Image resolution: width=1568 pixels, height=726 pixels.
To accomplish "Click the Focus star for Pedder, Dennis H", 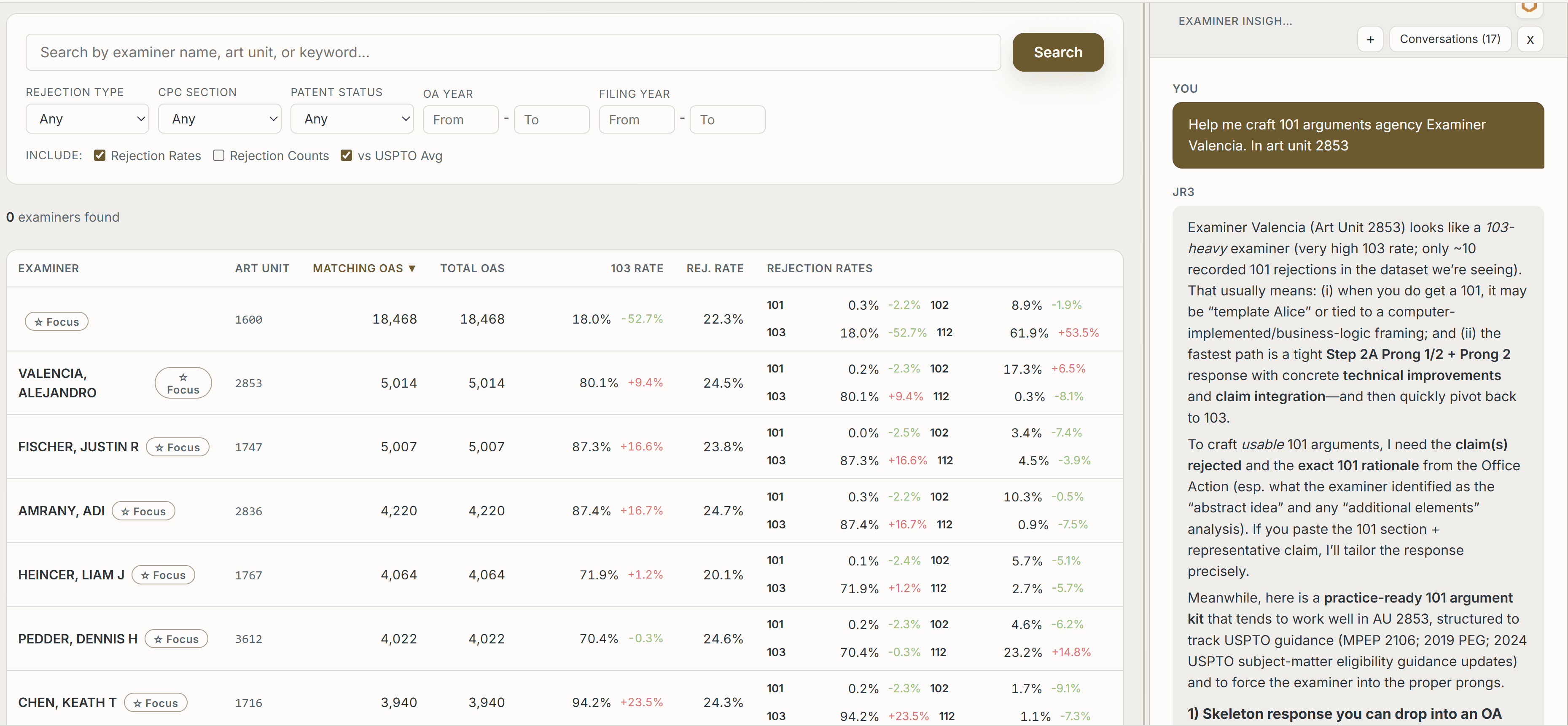I will (176, 639).
